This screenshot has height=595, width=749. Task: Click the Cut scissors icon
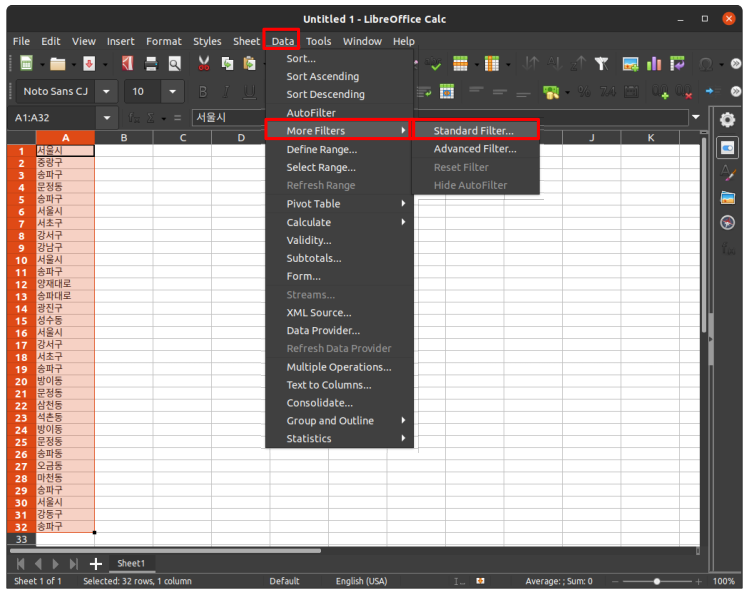click(204, 64)
